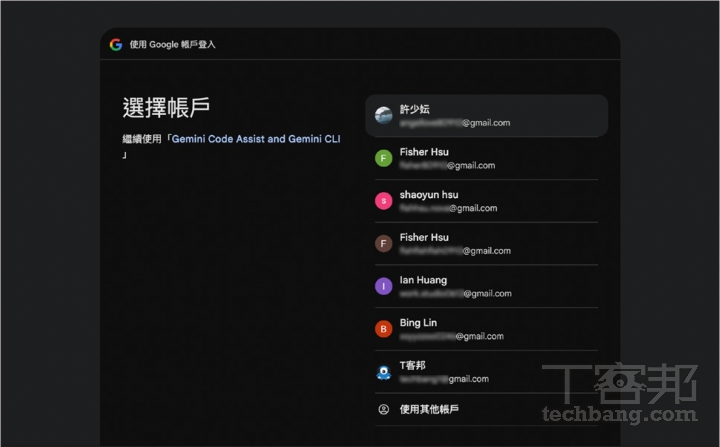Select the 許少耘 account profile photo
The height and width of the screenshot is (447, 720).
point(383,115)
